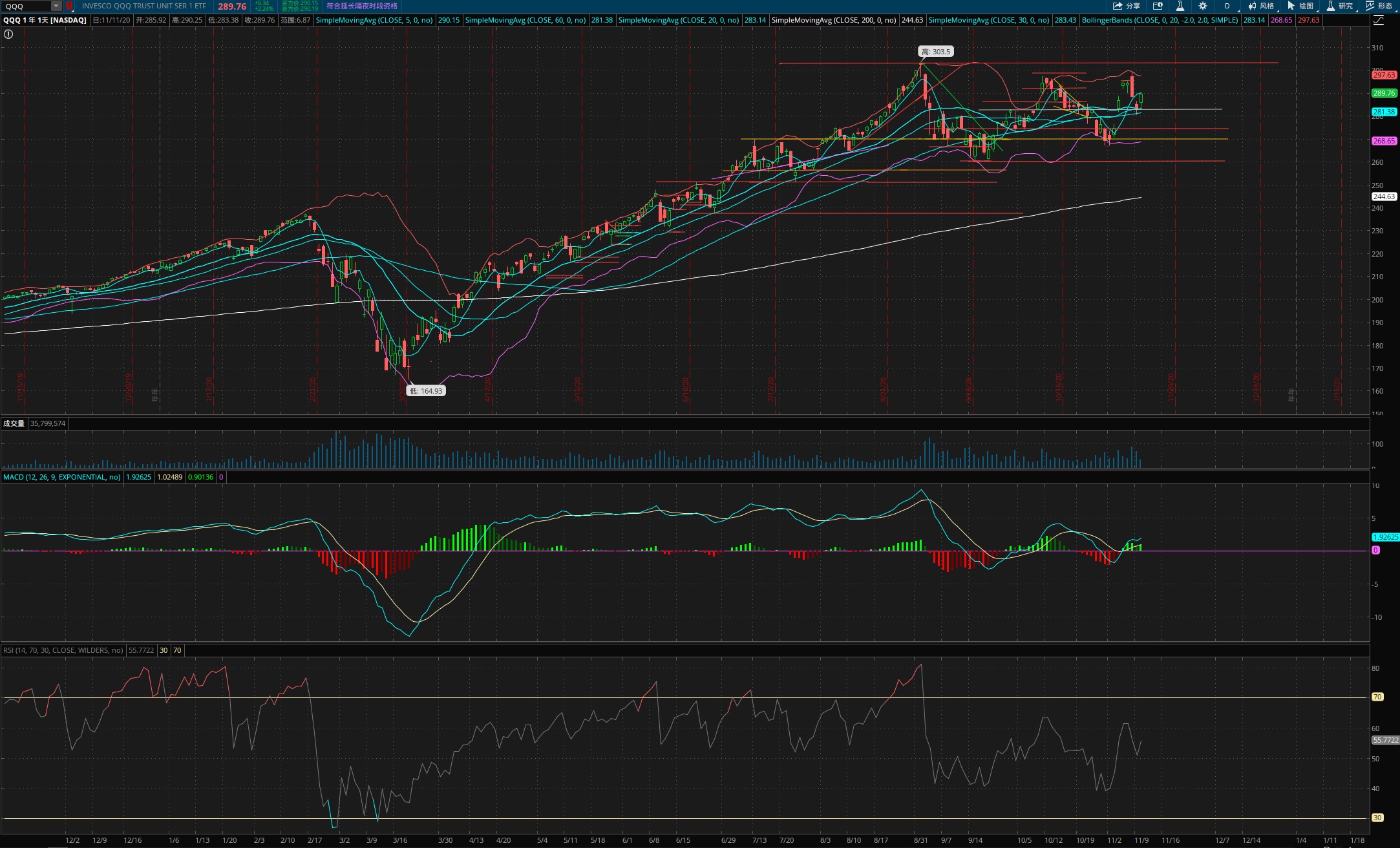Viewport: 1400px width, 848px height.
Task: Open the 形态 patterns menu
Action: 1379,6
